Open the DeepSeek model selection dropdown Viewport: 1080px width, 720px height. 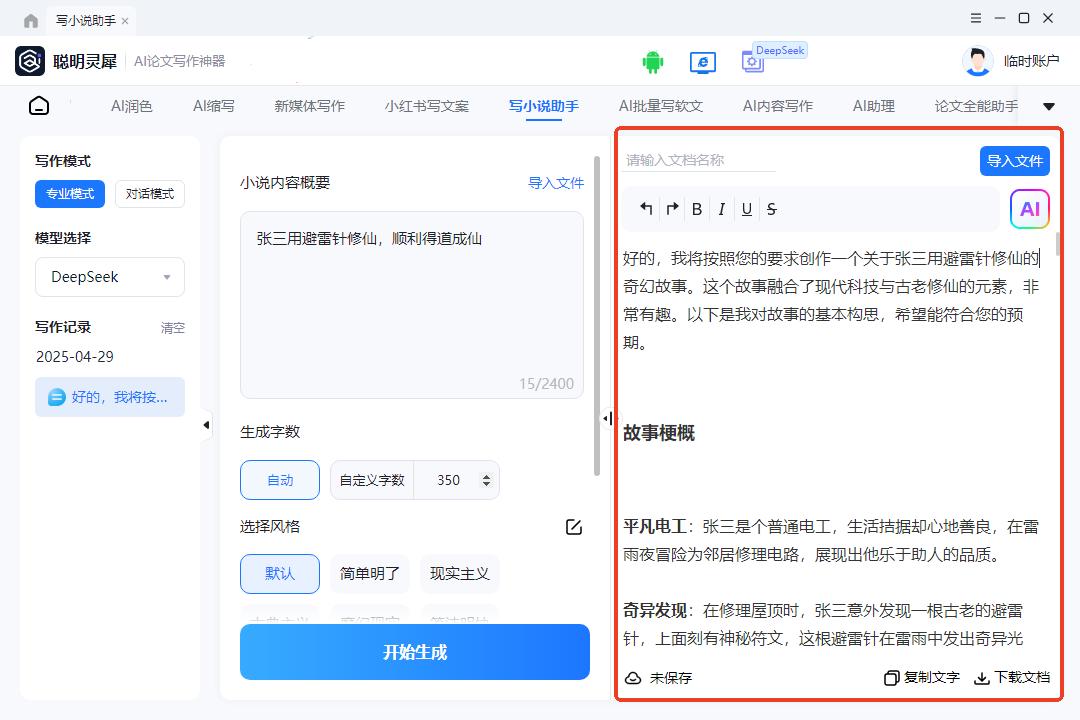[110, 277]
